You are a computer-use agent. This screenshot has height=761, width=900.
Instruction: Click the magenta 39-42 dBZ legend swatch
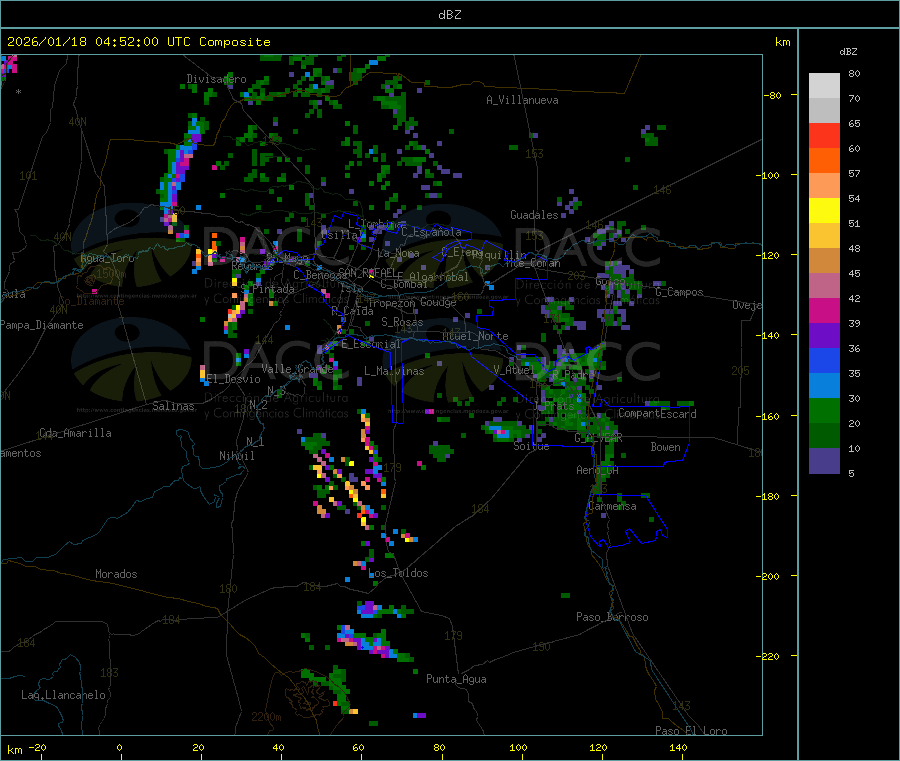(x=824, y=310)
